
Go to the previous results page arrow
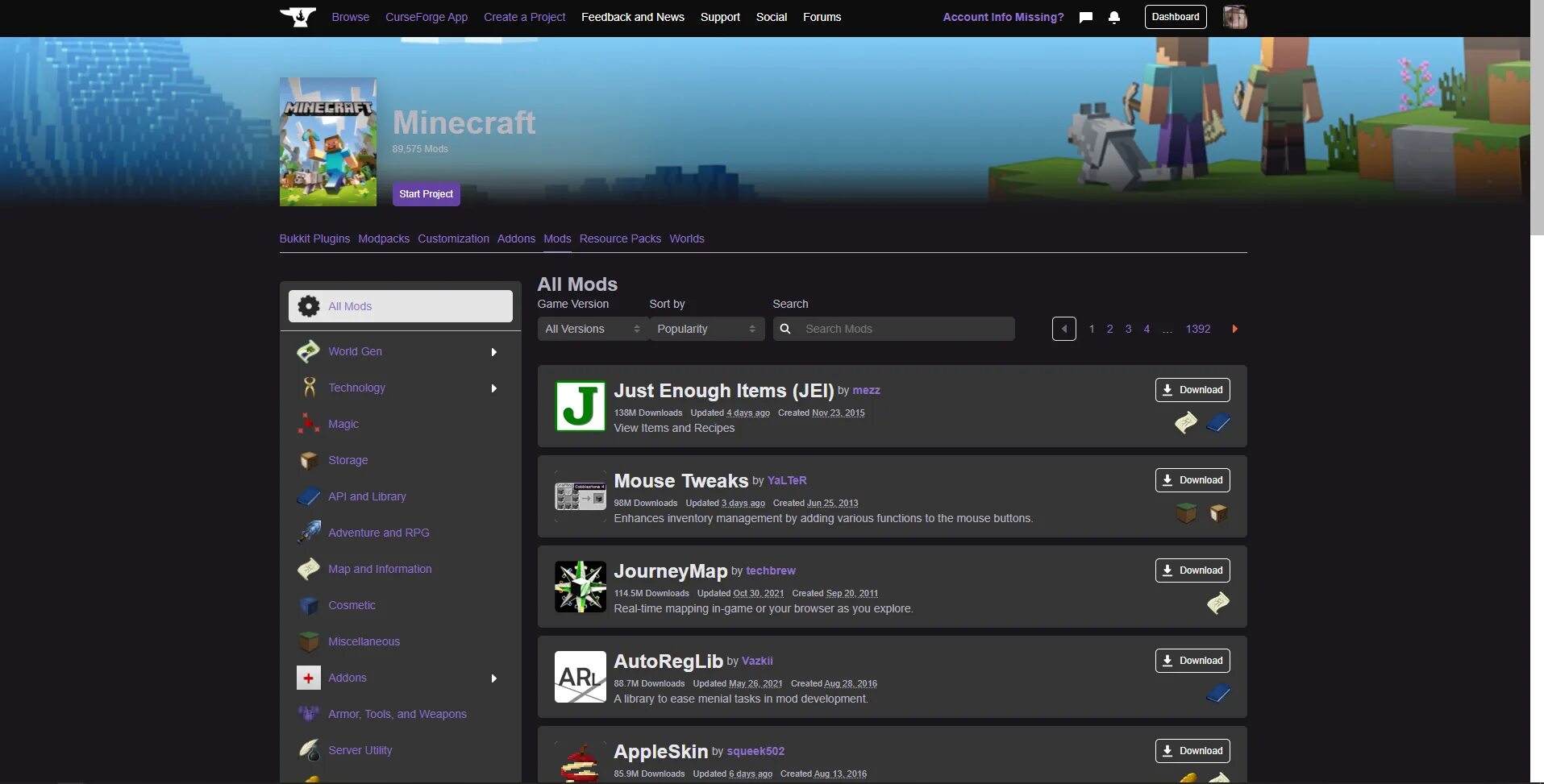tap(1064, 329)
